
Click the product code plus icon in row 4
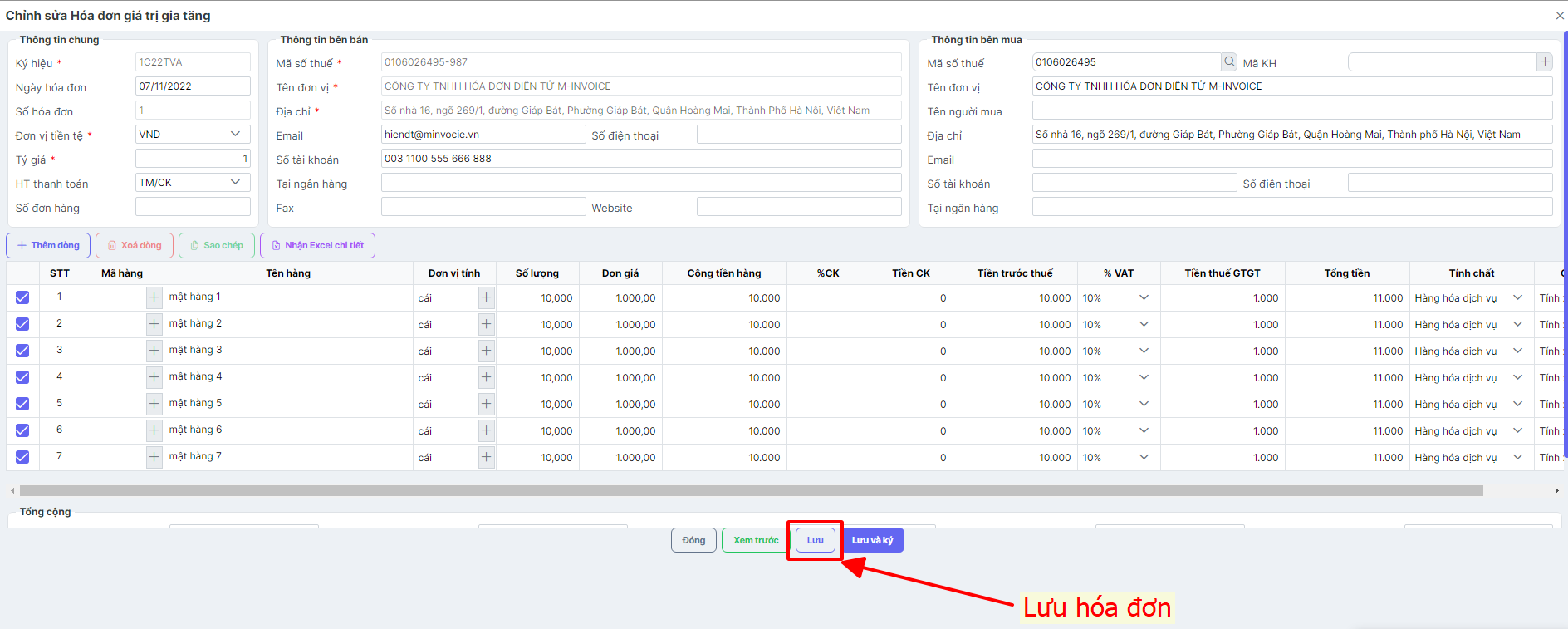coord(154,377)
